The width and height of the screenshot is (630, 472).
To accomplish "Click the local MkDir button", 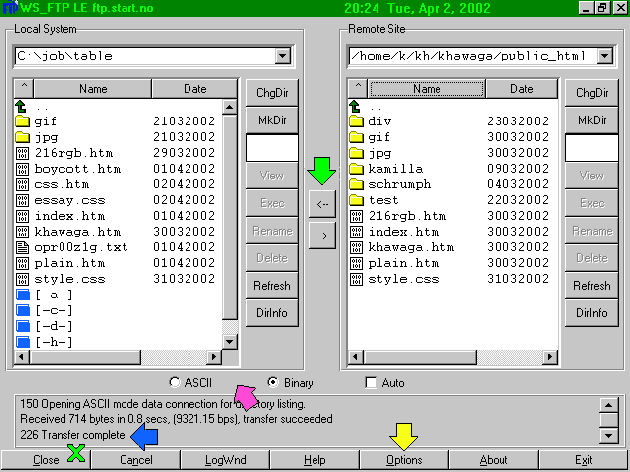I will point(272,120).
